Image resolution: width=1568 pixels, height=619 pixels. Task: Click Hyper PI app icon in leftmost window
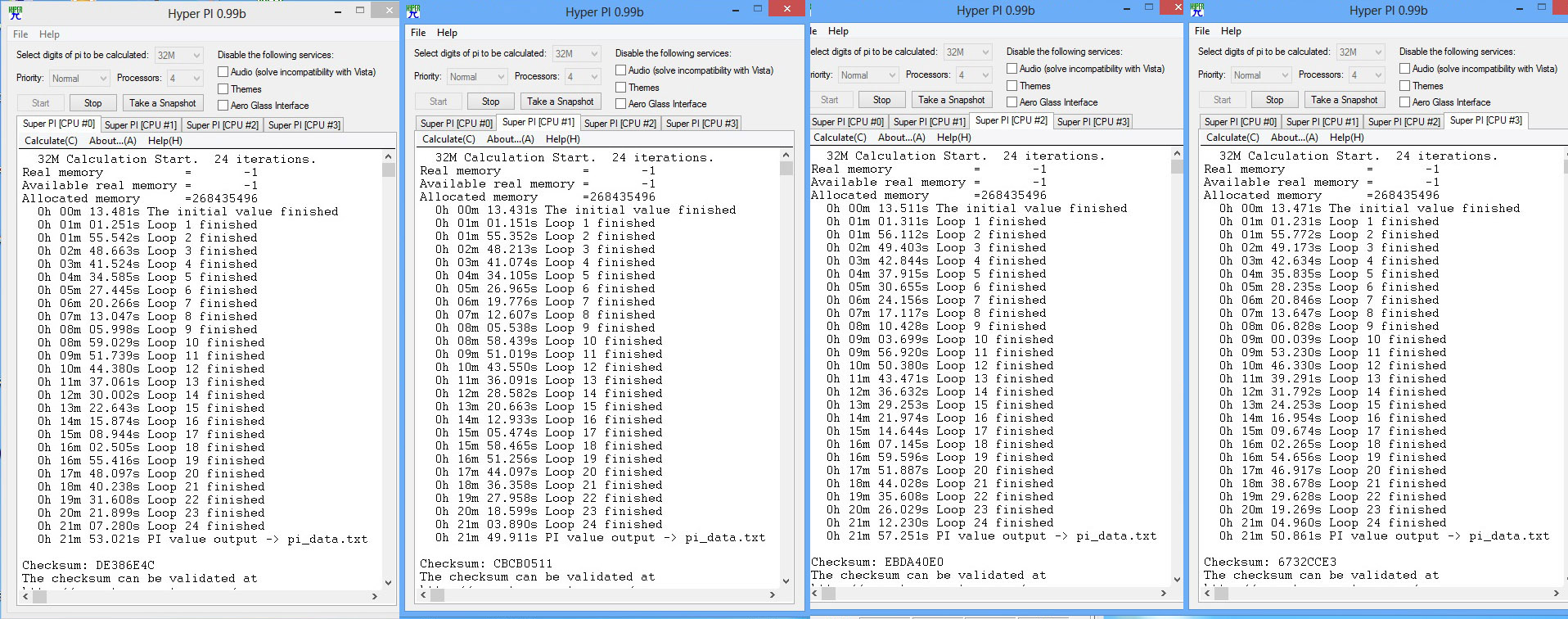16,11
